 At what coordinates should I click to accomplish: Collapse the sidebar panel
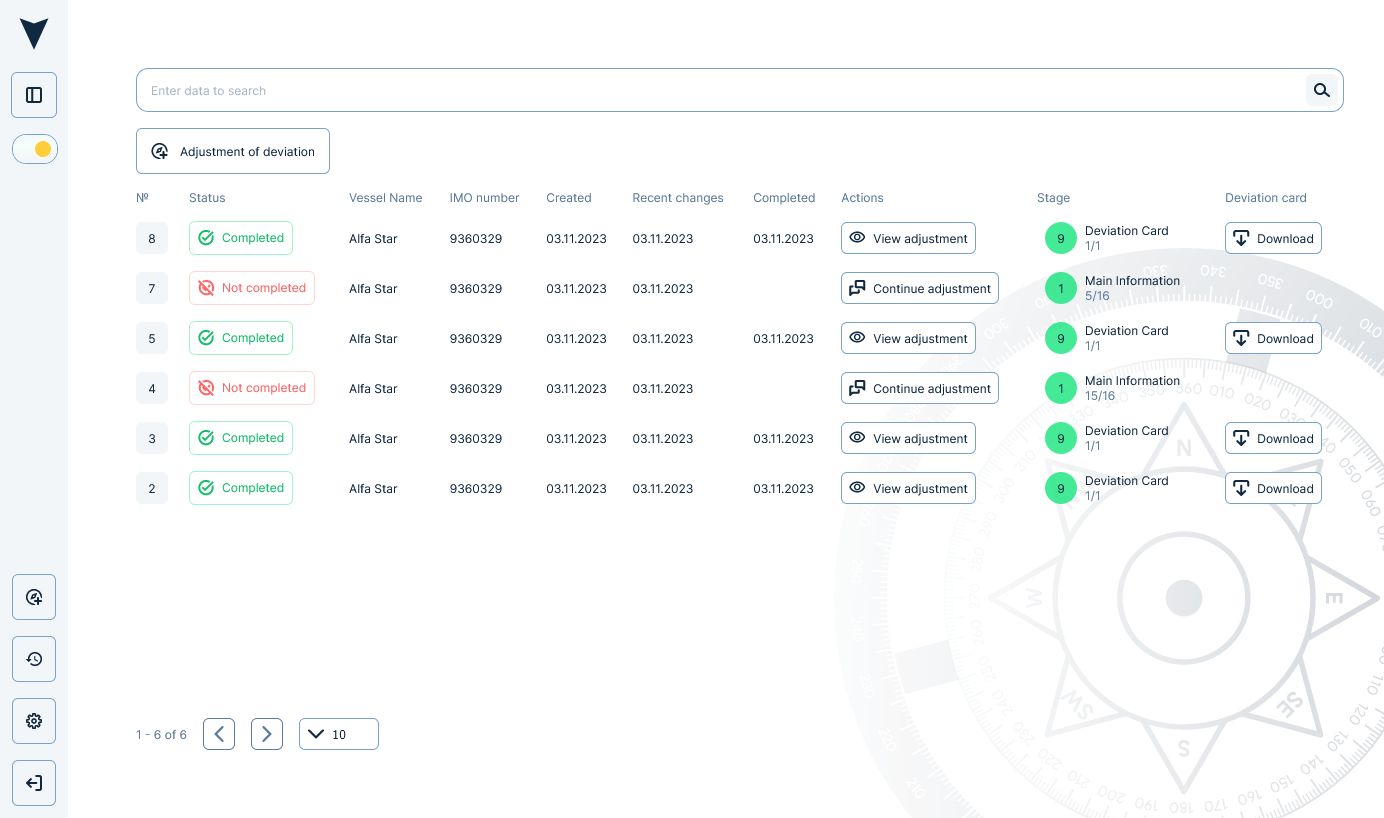click(x=34, y=95)
